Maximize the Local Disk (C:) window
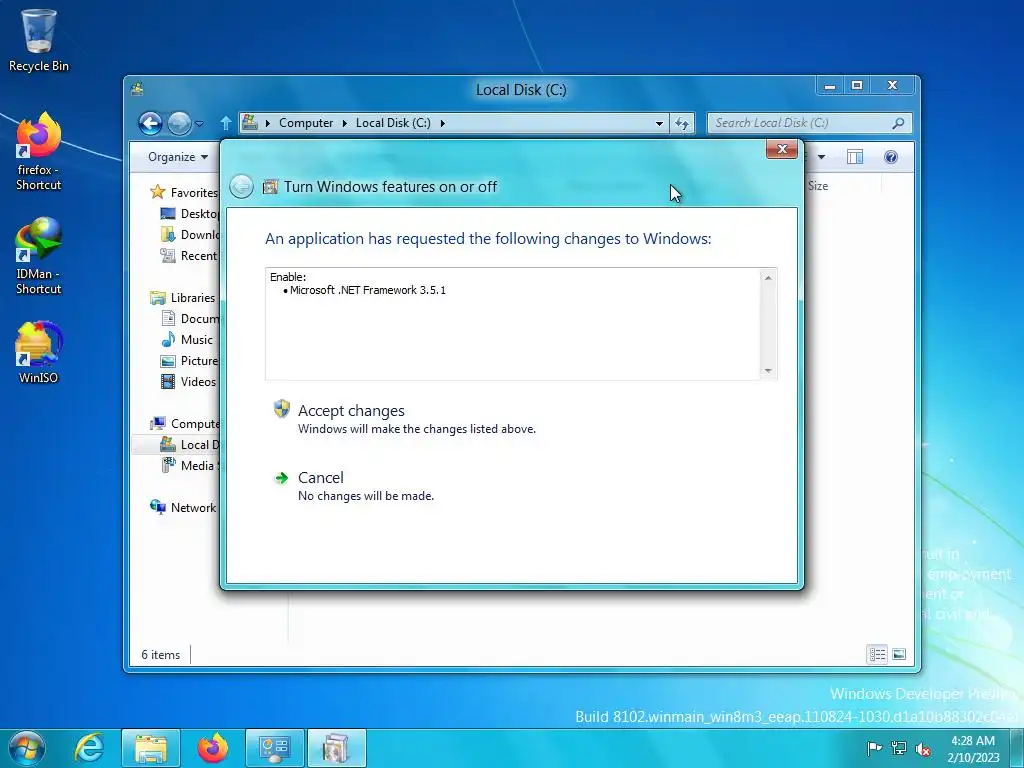Screen dimensions: 1024x768 (857, 86)
